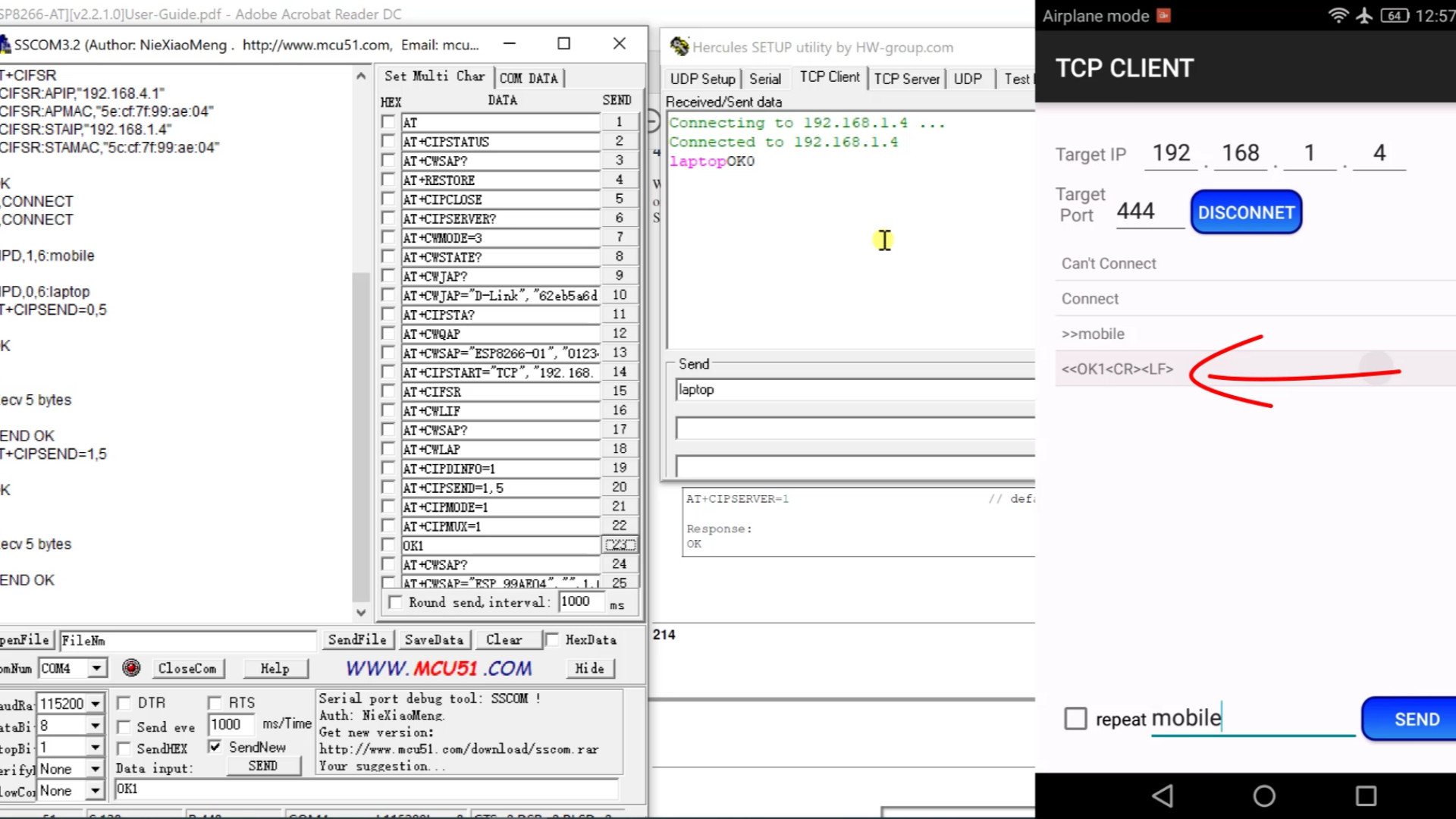Open the UDP Setup tab
Screen dimensions: 1456x819
coord(702,78)
